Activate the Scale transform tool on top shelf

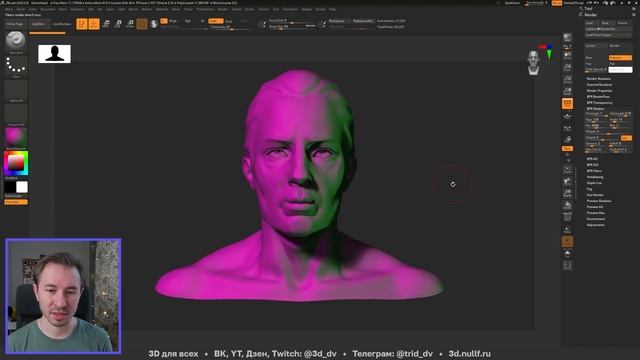[x=118, y=24]
